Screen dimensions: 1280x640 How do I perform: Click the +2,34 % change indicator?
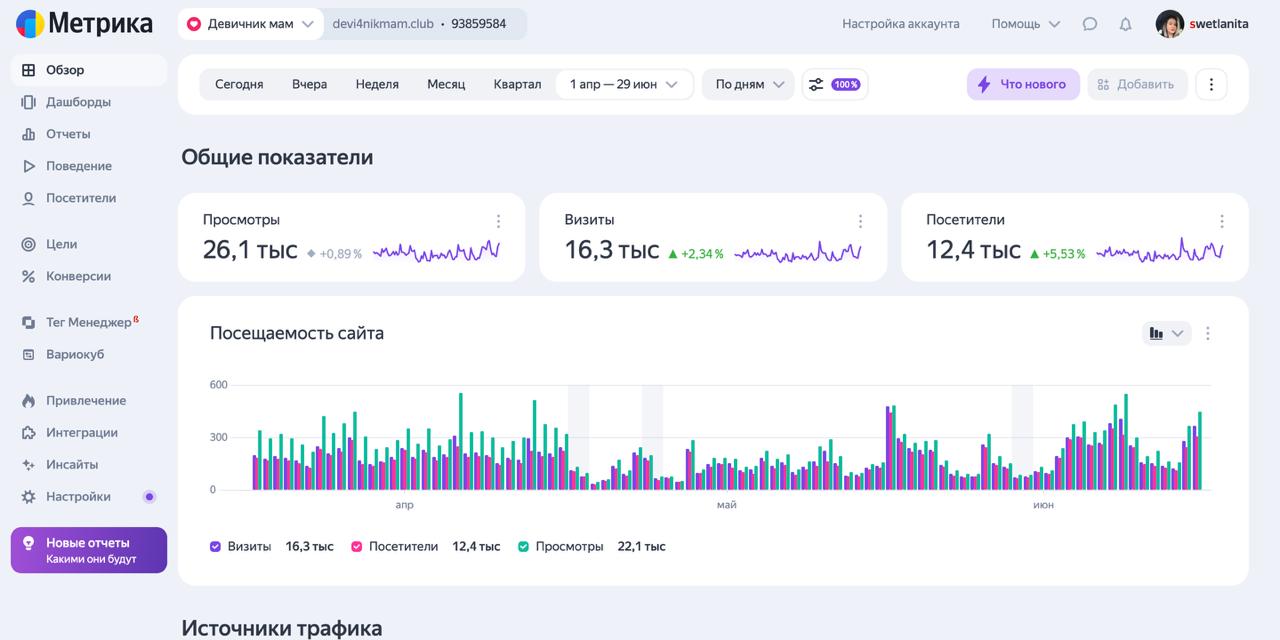(x=696, y=254)
